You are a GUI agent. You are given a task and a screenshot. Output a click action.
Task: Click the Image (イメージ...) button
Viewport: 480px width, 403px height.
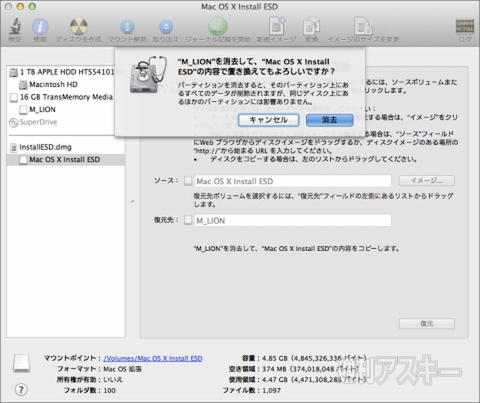427,181
